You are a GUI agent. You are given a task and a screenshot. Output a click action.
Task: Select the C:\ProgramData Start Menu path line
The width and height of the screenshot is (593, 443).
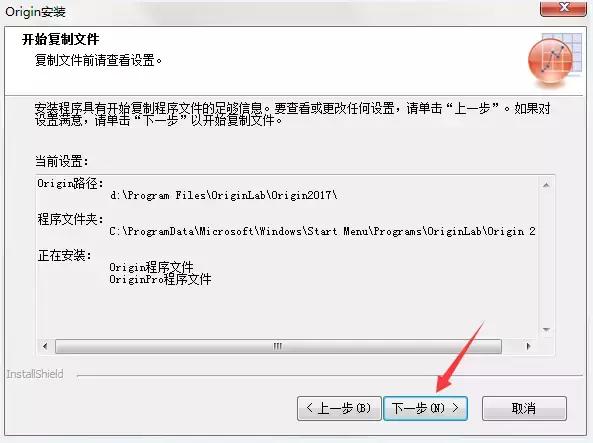click(322, 231)
